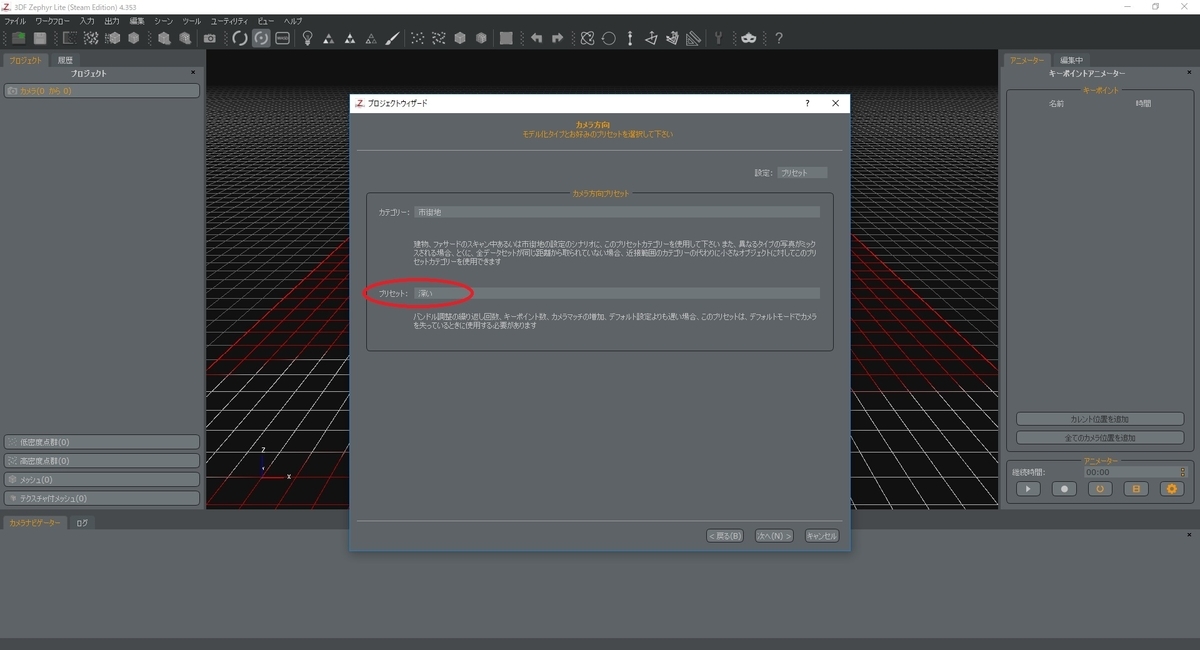Expand the テクスチャ付メッシュ(0) section
Screen dimensions: 1200x650
(x=102, y=498)
